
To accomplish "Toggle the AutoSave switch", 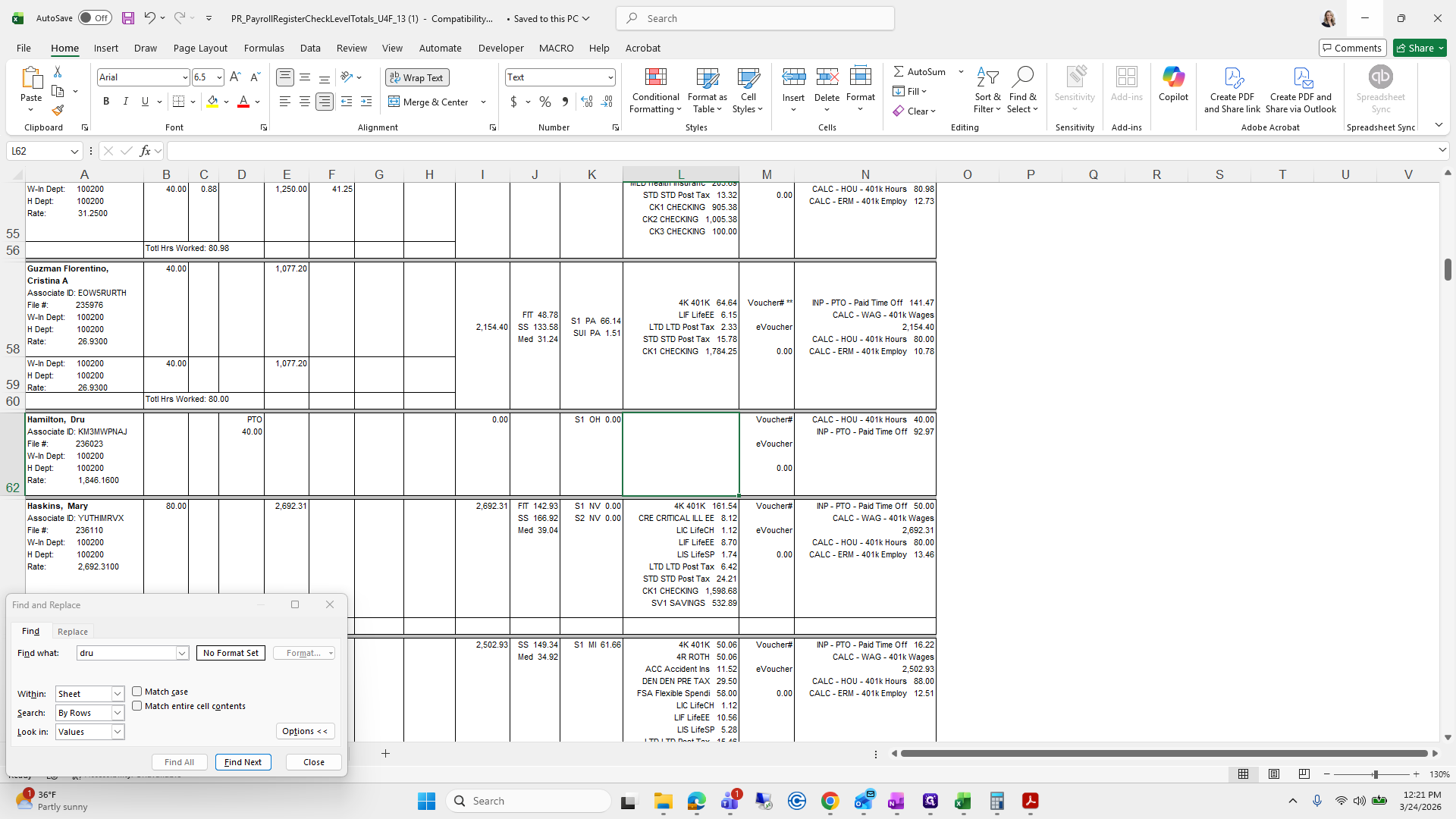I will pos(95,18).
